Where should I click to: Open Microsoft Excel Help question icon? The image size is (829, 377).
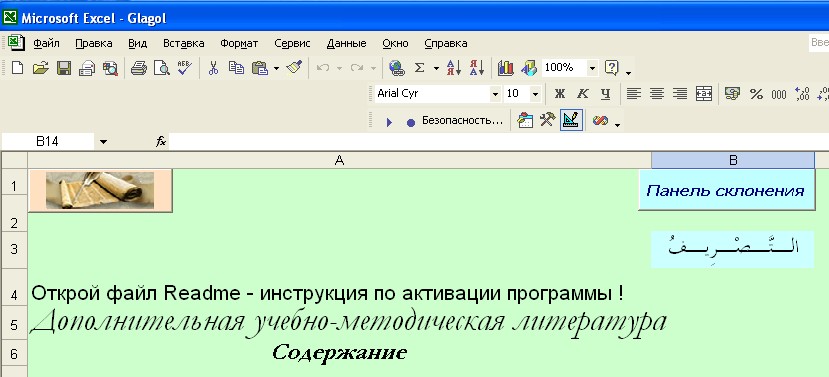611,68
